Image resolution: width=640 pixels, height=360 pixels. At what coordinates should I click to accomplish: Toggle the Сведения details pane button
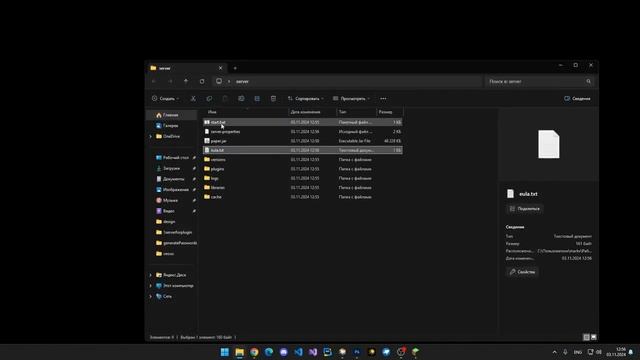(577, 98)
